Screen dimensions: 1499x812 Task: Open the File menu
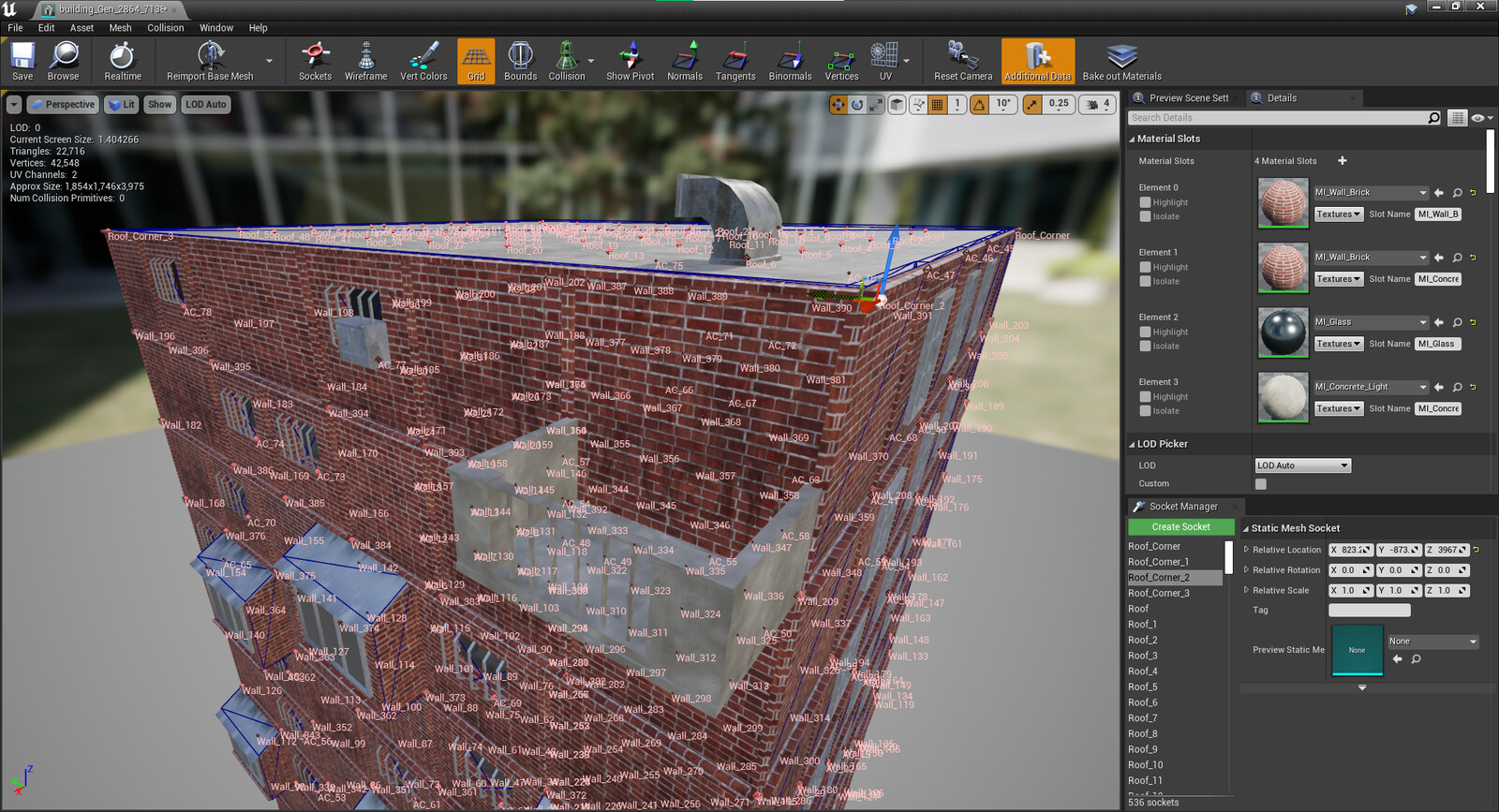click(15, 28)
